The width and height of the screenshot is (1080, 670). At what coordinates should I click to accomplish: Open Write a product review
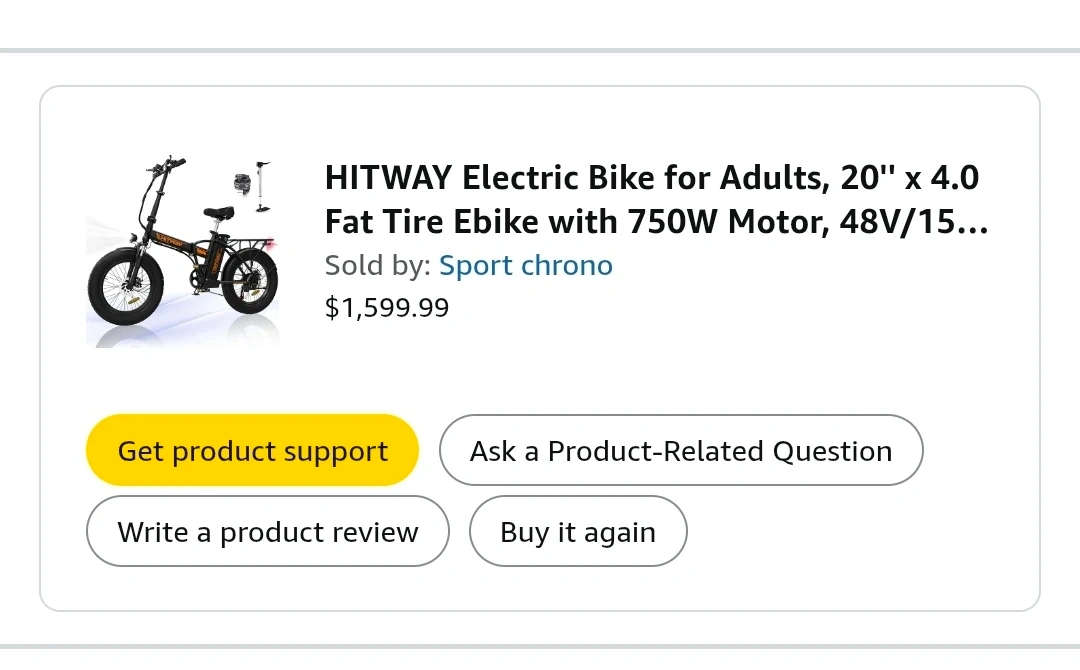(267, 532)
